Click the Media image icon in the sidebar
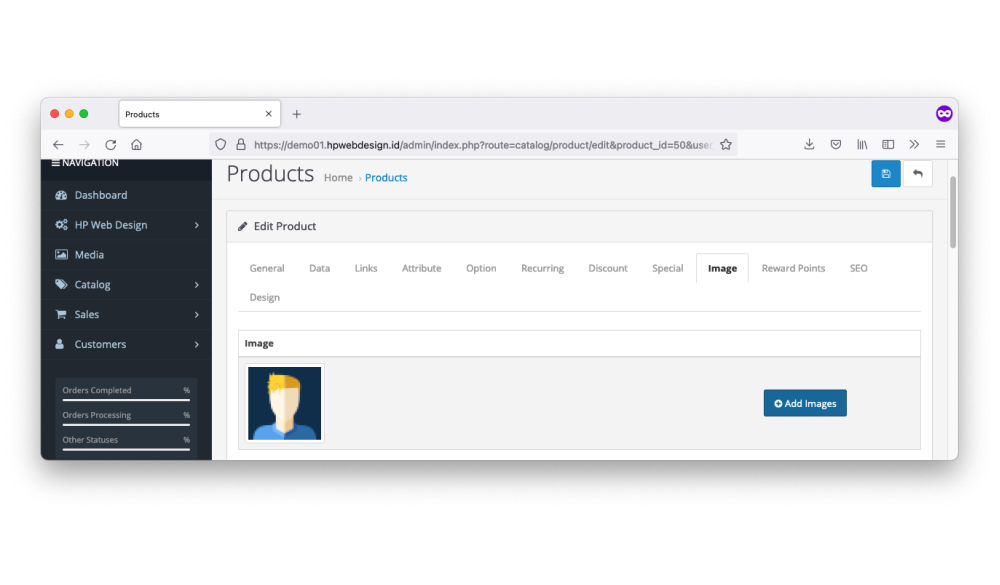1000x585 pixels. coord(61,255)
